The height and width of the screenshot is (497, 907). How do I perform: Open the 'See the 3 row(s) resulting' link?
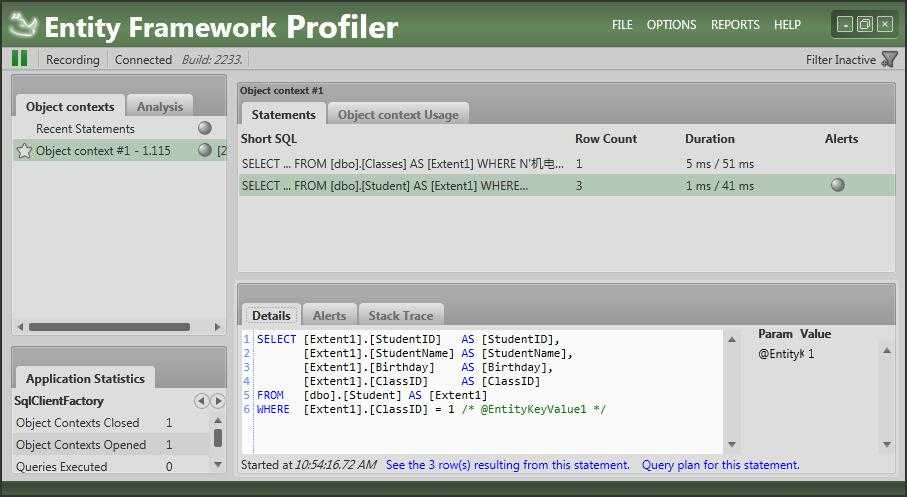click(508, 465)
